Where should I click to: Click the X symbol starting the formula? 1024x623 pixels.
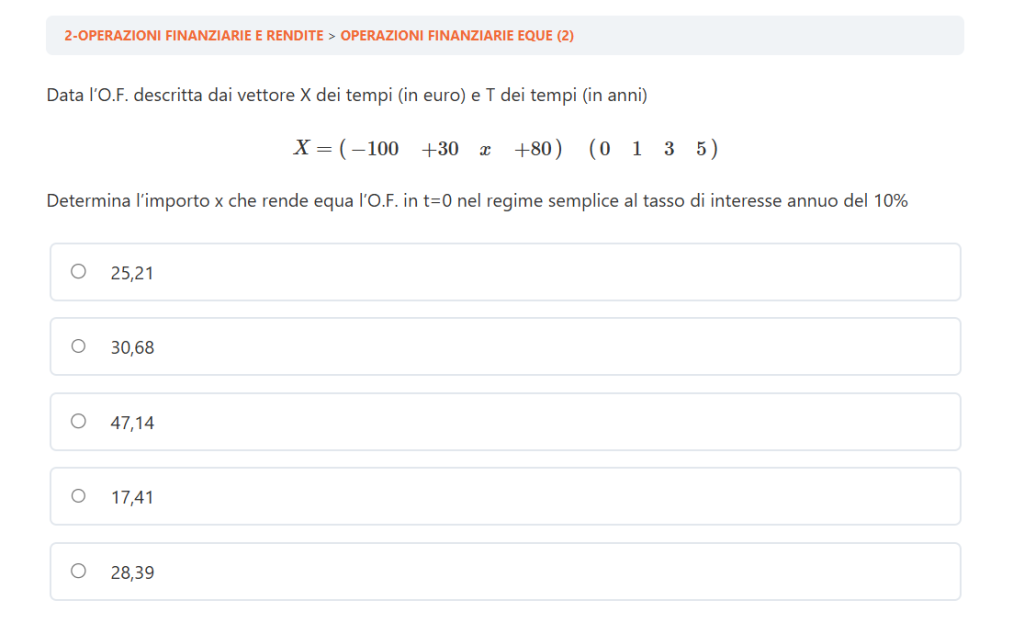click(x=302, y=149)
